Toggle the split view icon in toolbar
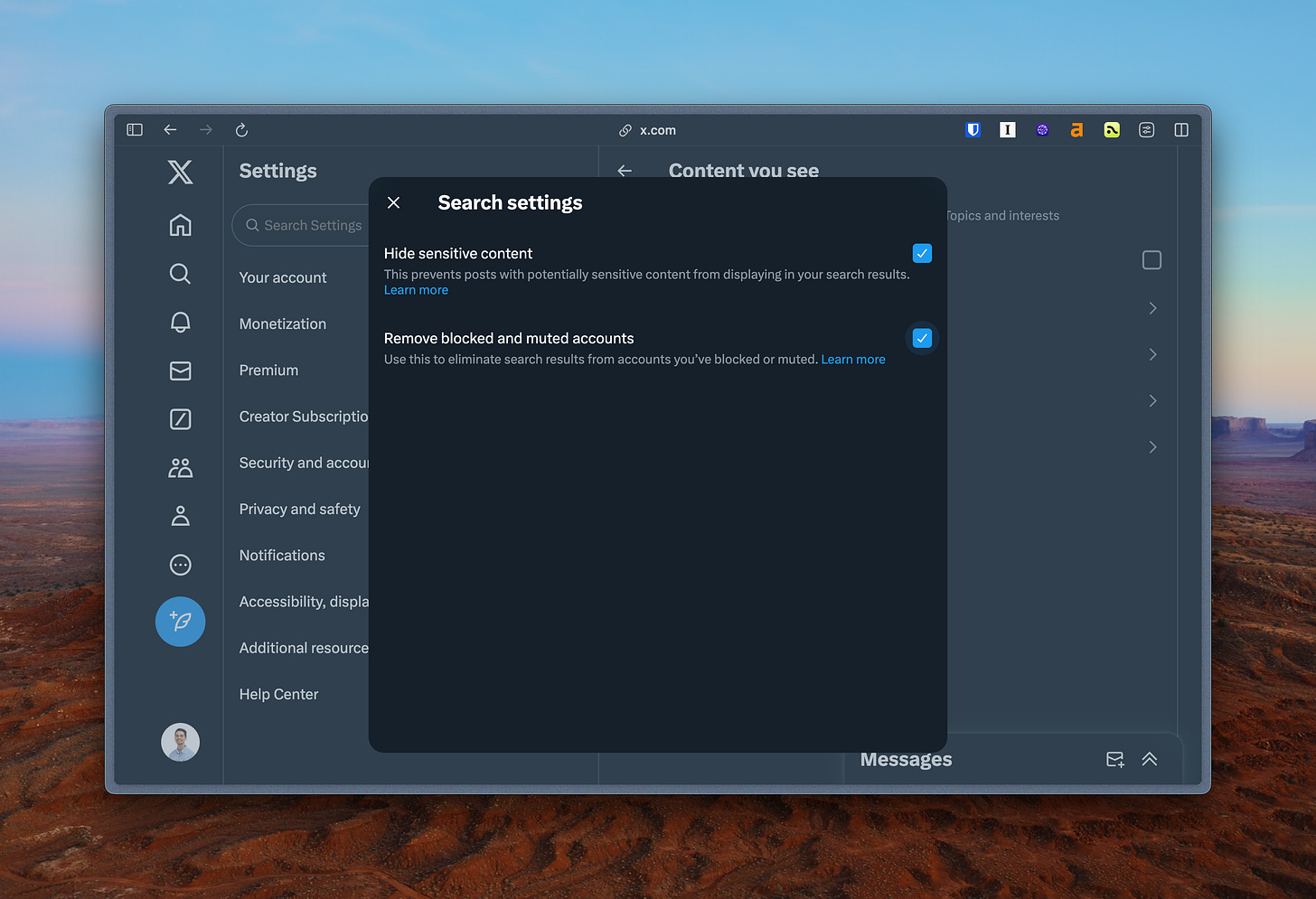The image size is (1316, 899). pos(1181,130)
